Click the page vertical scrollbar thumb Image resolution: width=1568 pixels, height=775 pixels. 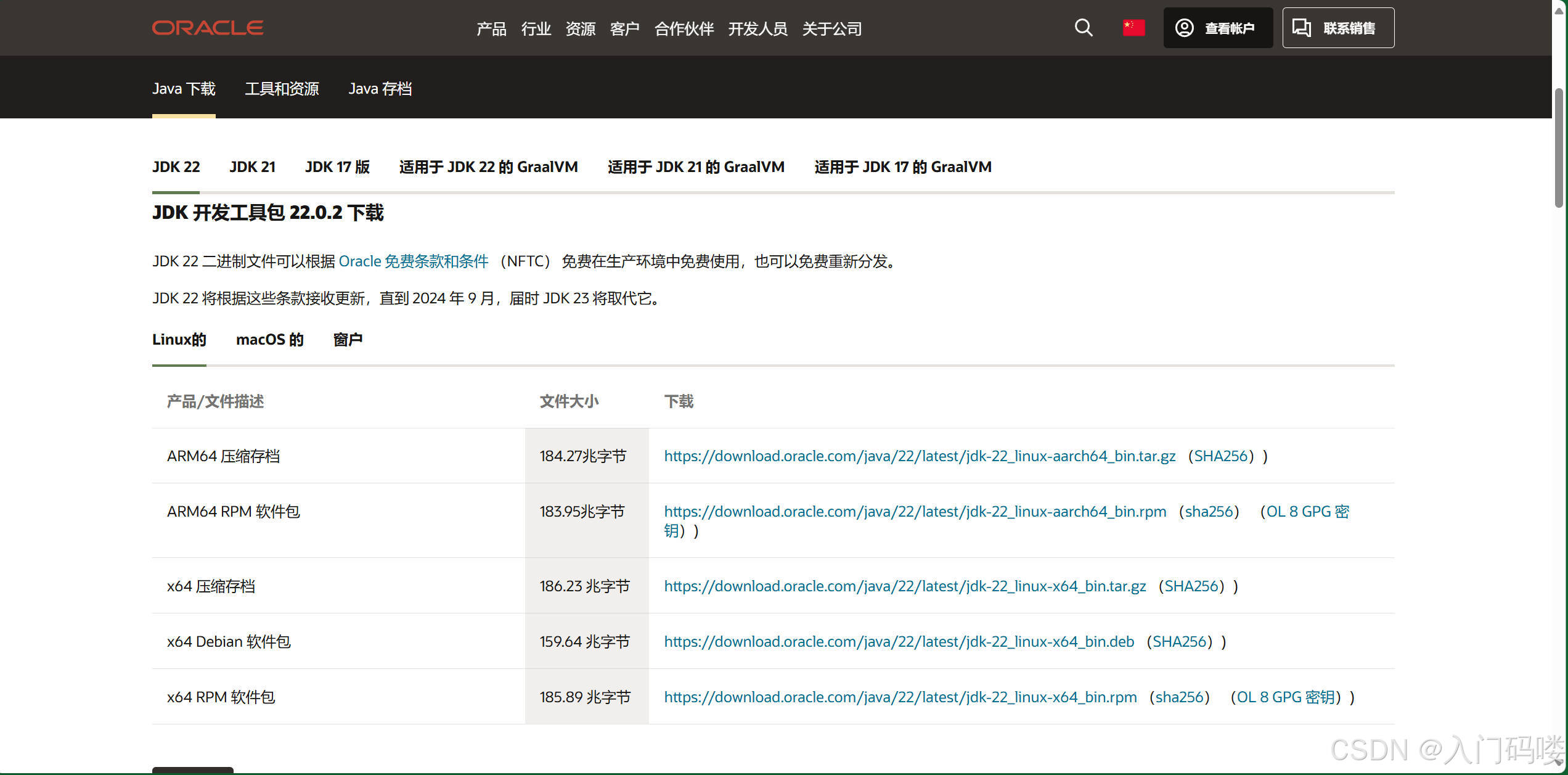1559,148
